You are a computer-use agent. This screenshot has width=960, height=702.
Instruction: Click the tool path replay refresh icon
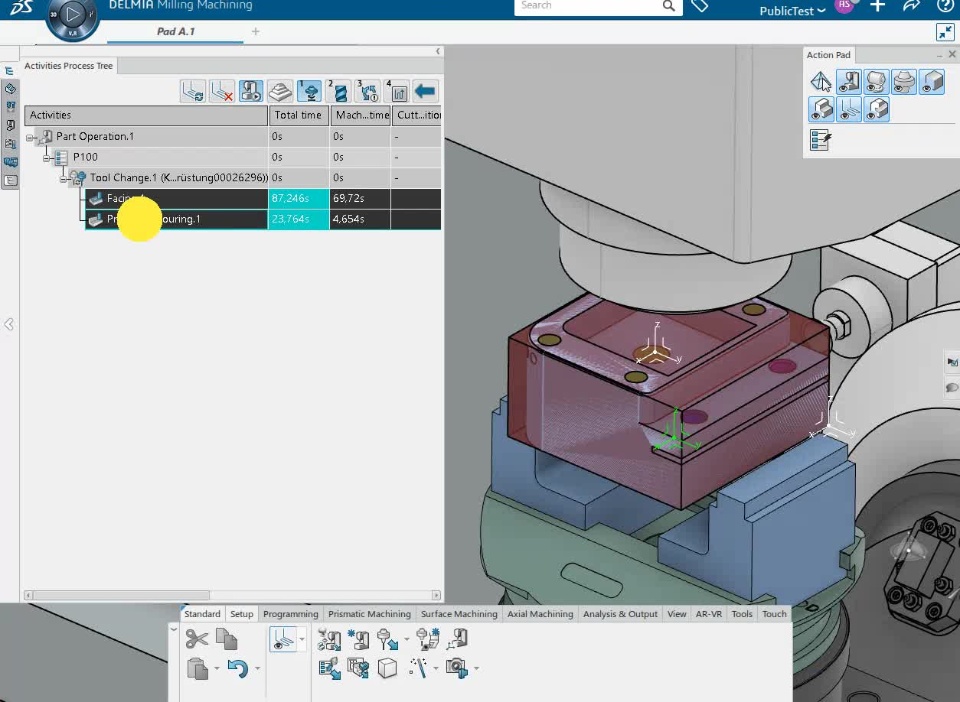pos(192,91)
